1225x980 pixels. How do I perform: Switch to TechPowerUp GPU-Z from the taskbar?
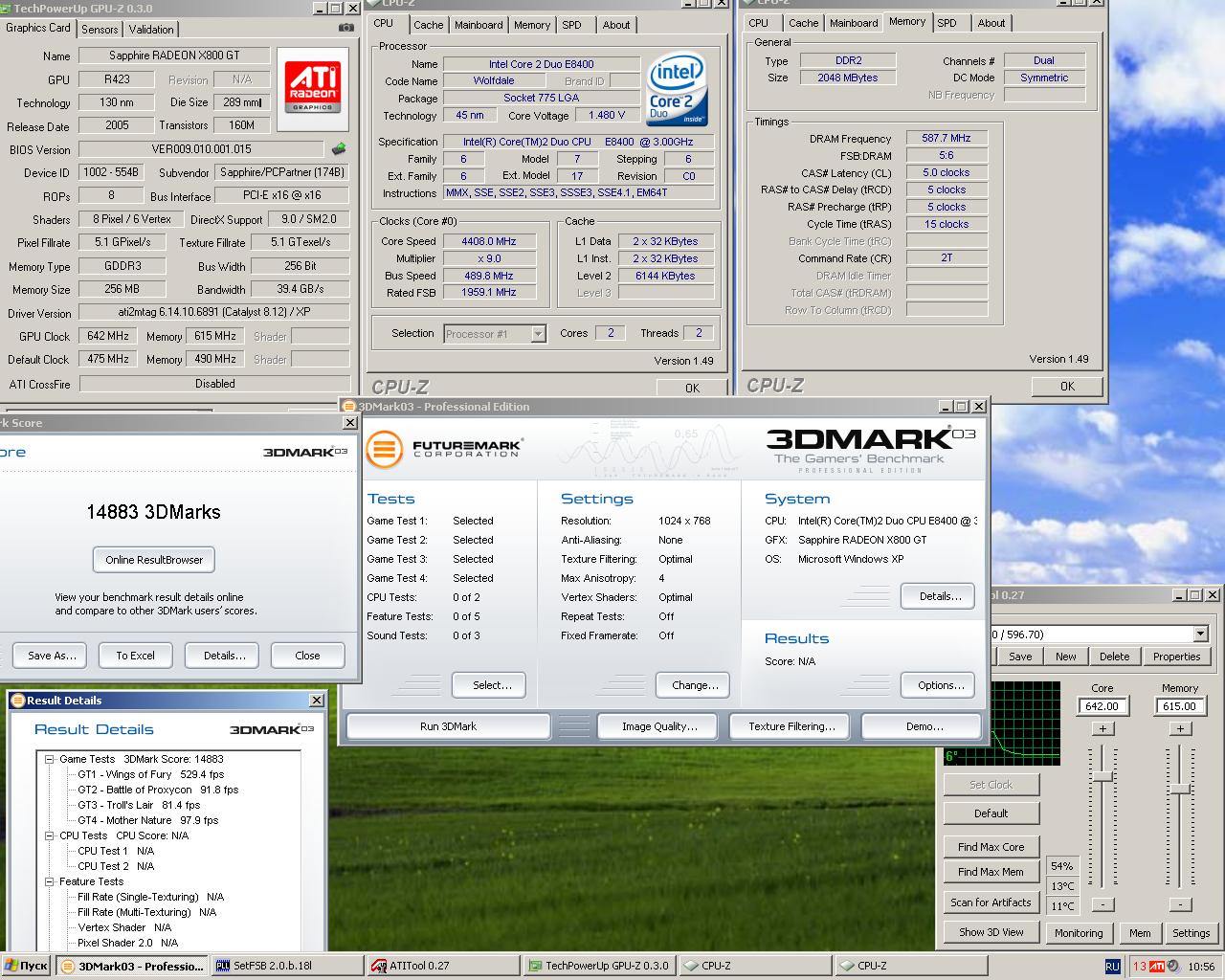(x=598, y=967)
